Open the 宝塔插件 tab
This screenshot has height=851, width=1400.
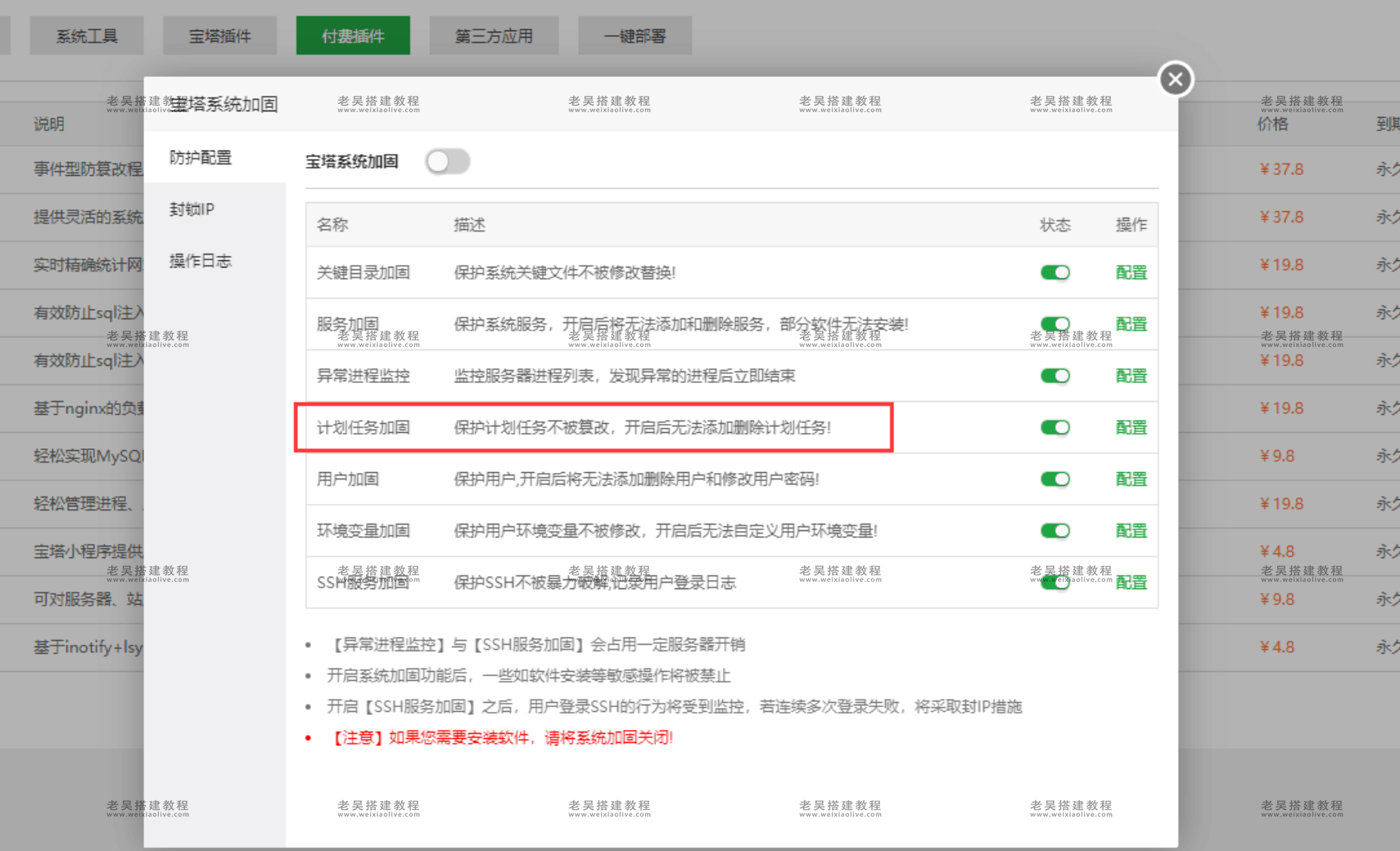pos(219,35)
